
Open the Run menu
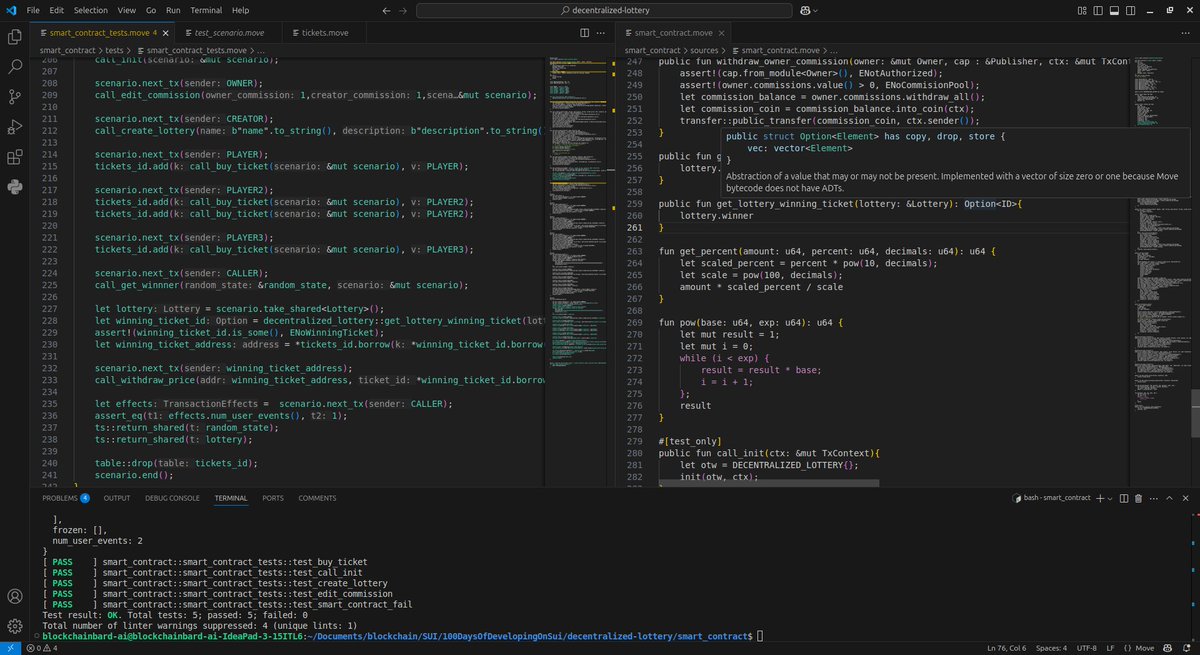174,10
